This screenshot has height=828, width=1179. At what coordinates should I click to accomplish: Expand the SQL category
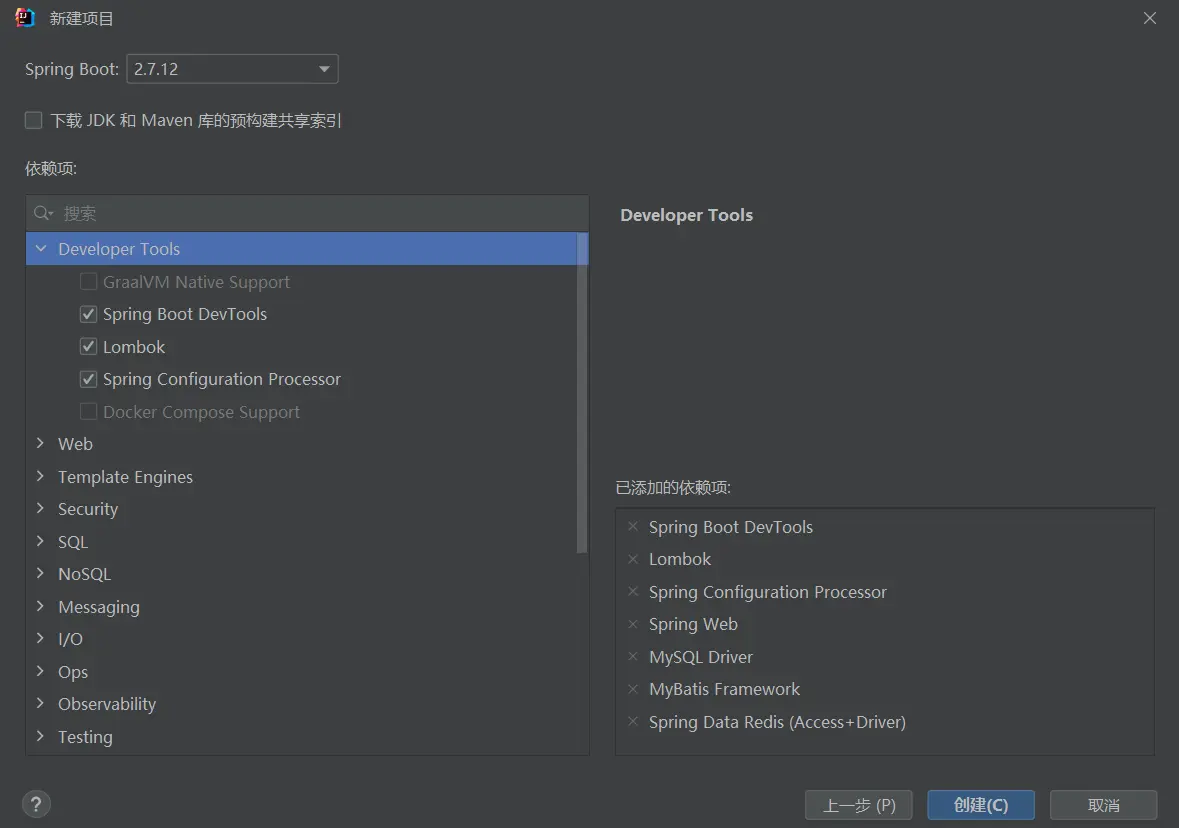tap(41, 541)
